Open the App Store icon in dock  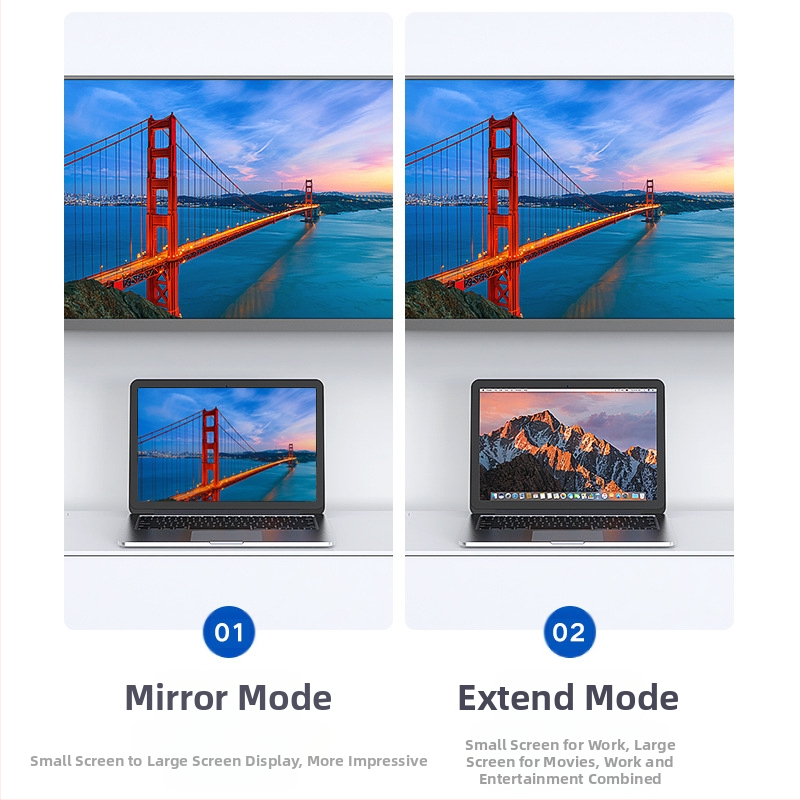pyautogui.click(x=618, y=496)
